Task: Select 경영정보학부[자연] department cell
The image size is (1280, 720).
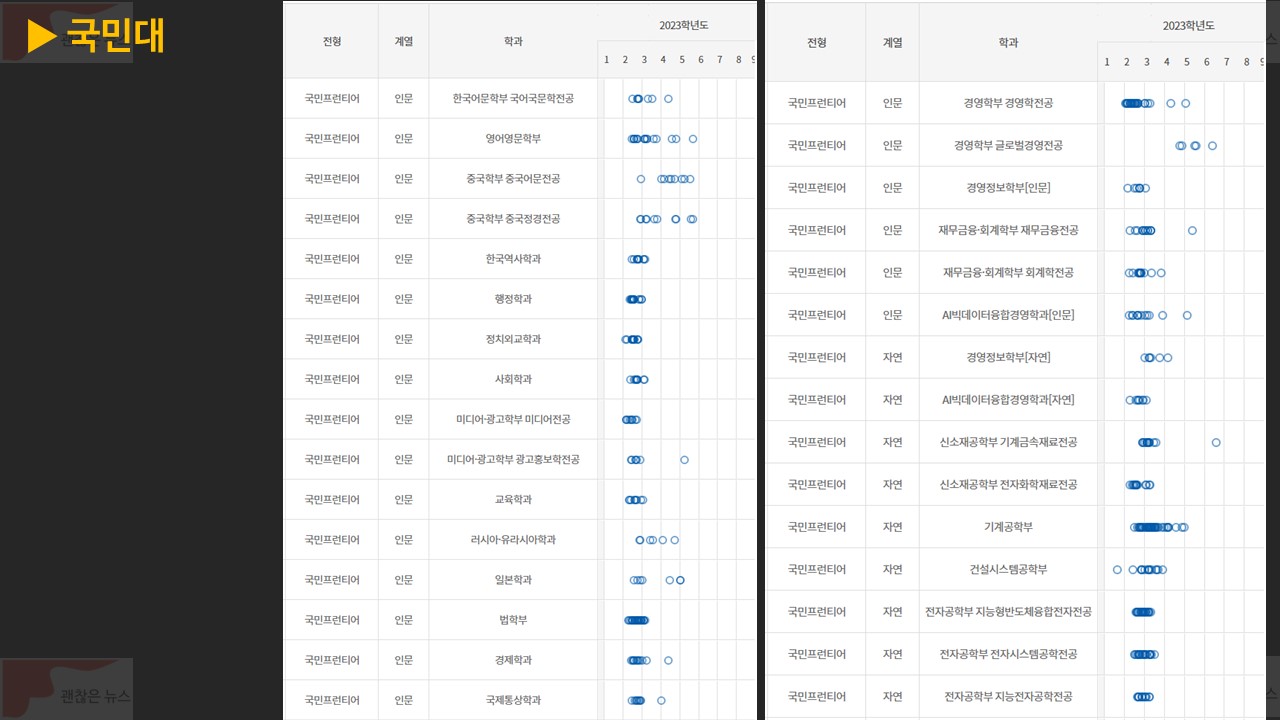Action: tap(1008, 357)
